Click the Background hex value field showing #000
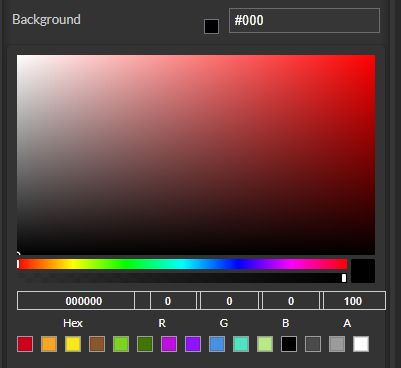The image size is (401, 368). click(x=304, y=20)
